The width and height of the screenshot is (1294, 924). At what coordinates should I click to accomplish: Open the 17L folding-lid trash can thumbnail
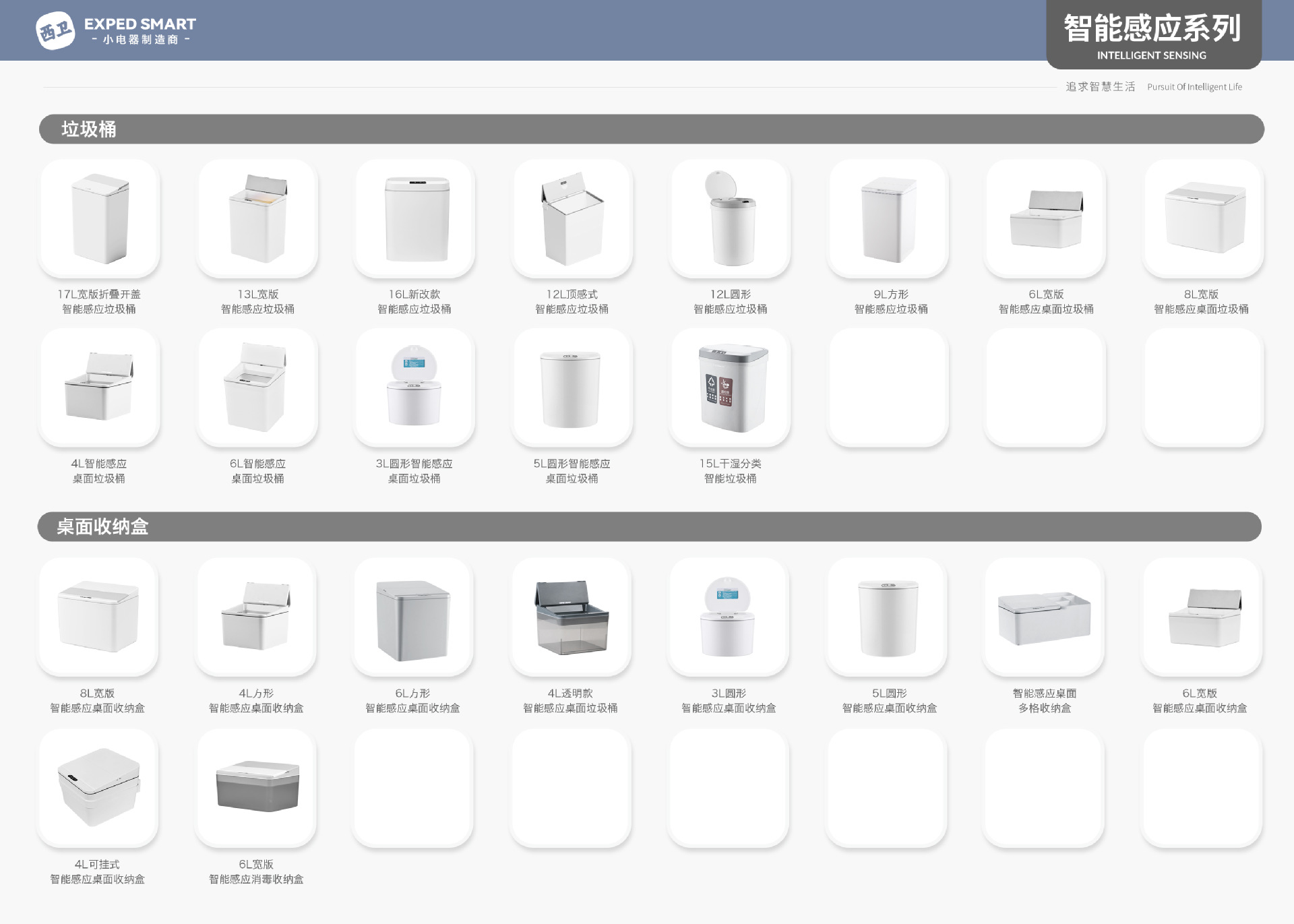100,218
